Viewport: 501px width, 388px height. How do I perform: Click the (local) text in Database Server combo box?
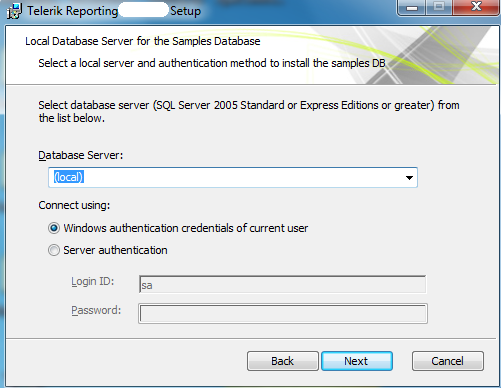(x=69, y=177)
